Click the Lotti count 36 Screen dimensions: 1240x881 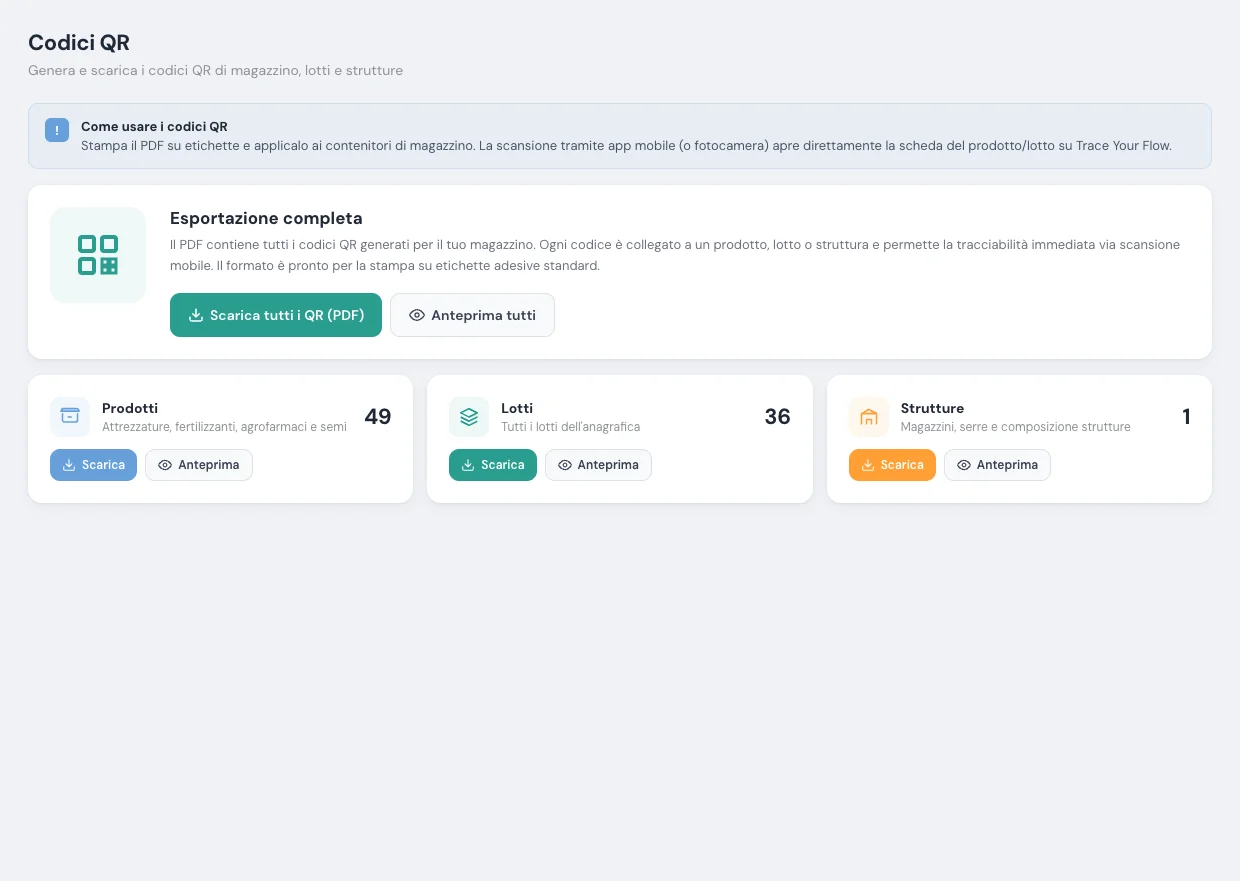point(777,417)
